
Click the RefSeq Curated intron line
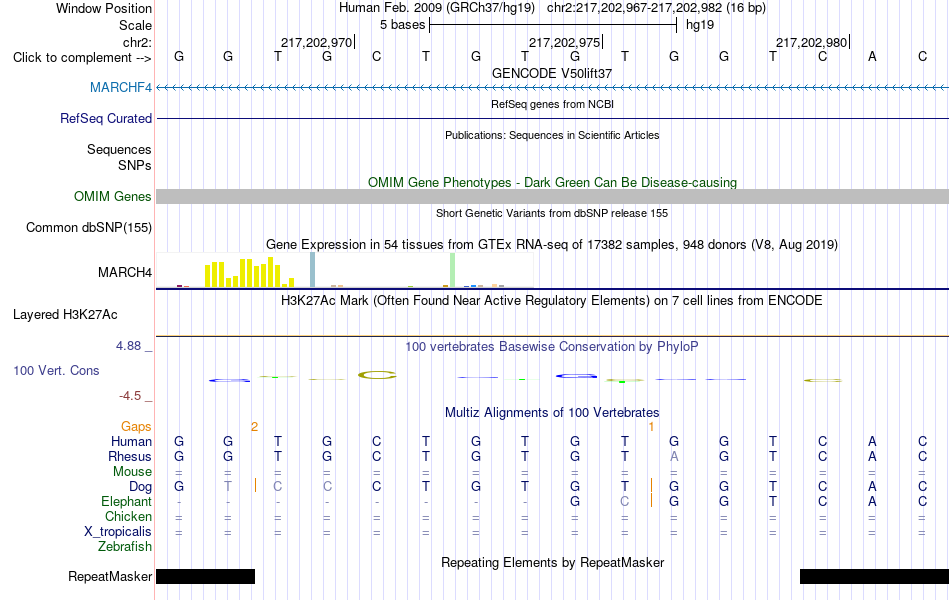click(x=553, y=118)
